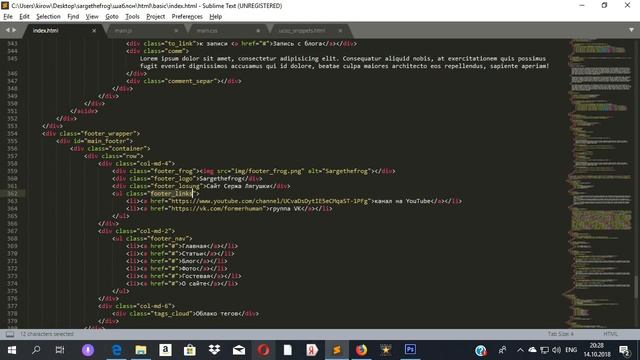Screen dimensions: 640x360
Task: Show hidden tray icons chevron
Action: [x=520, y=350]
